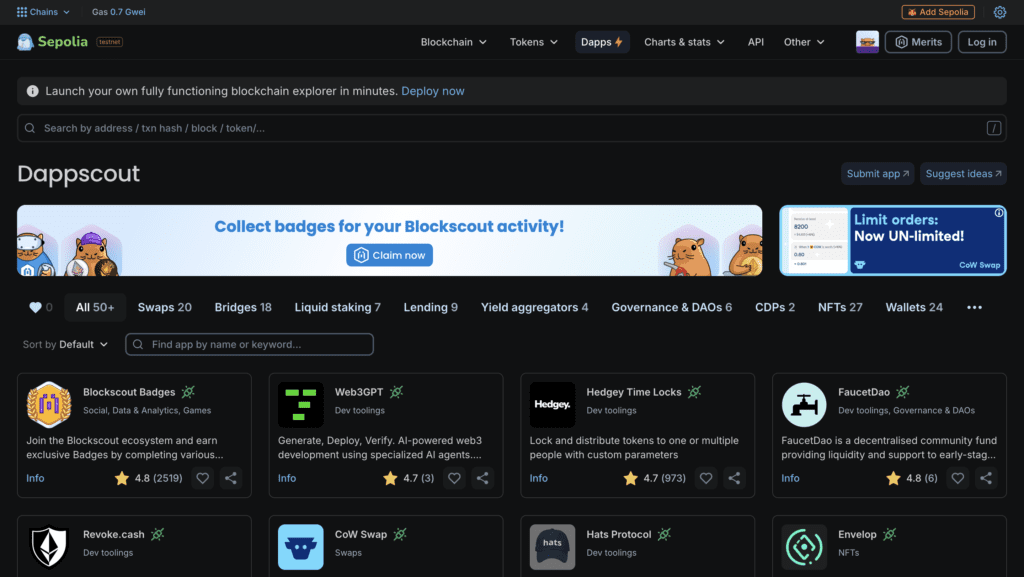The width and height of the screenshot is (1024, 577).
Task: Expand the Other navigation dropdown
Action: (803, 42)
